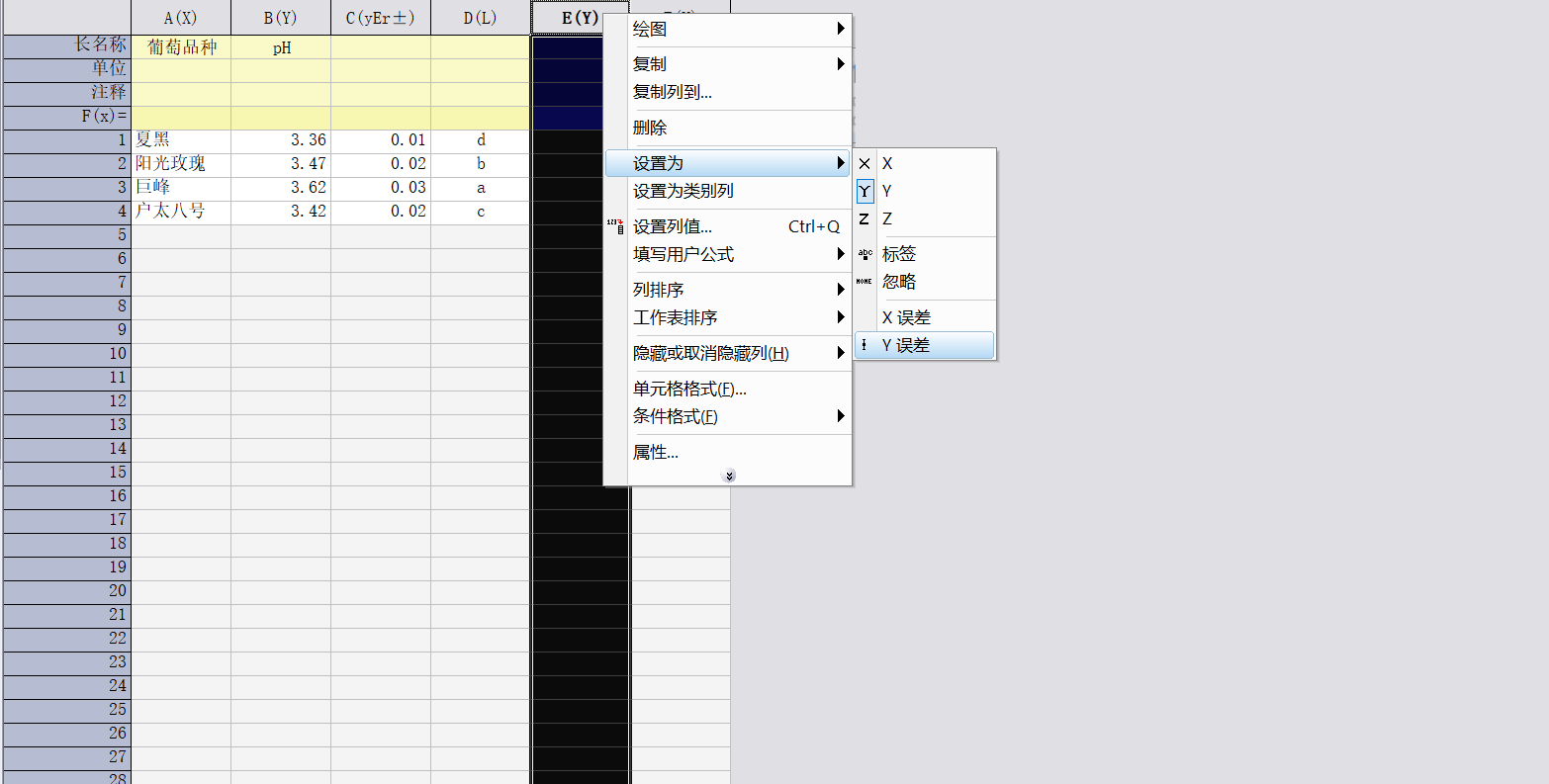1549x784 pixels.
Task: Select 删除 (Delete) from context menu
Action: tap(650, 129)
